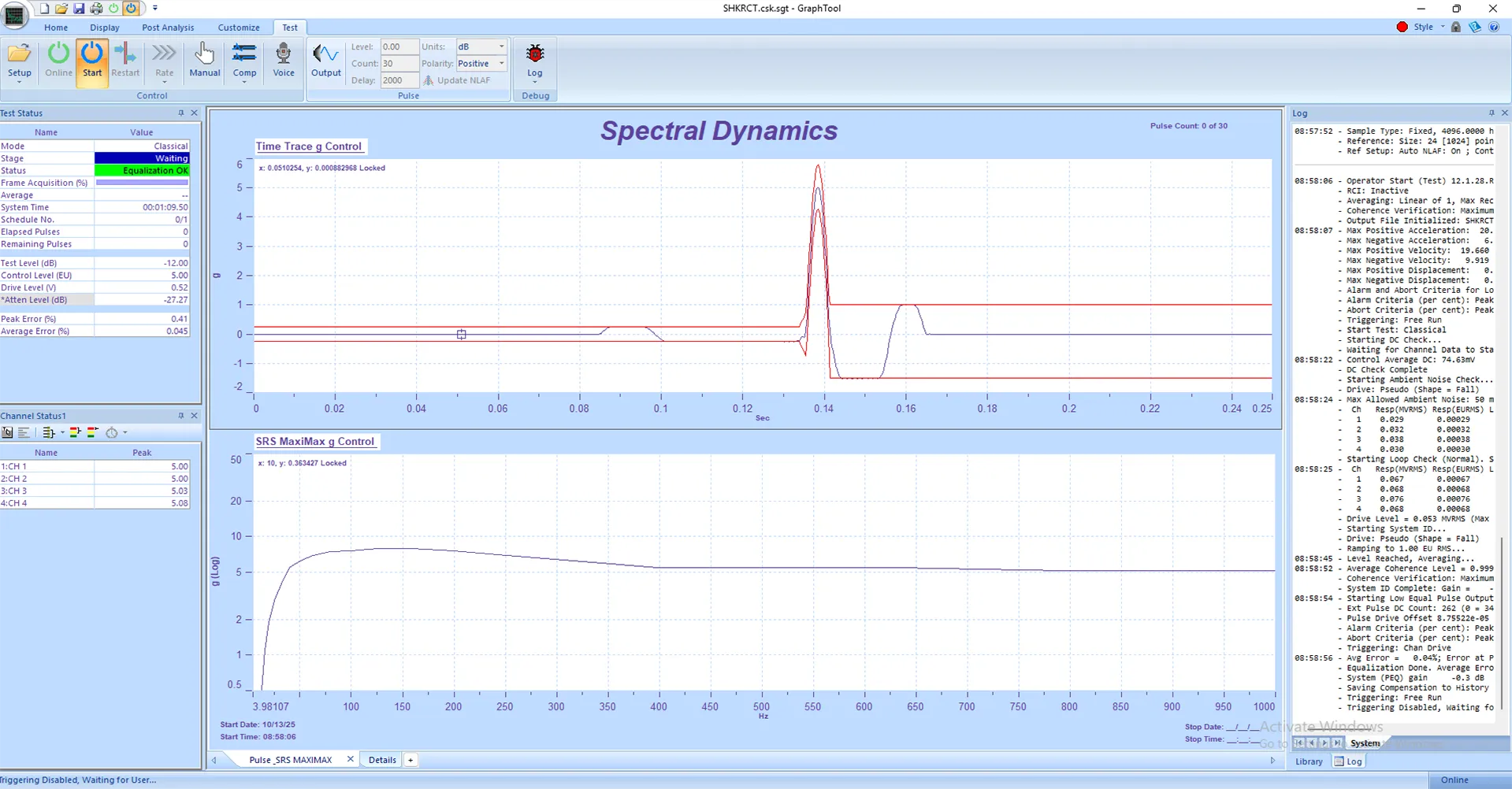Open Manual control mode

(x=204, y=61)
